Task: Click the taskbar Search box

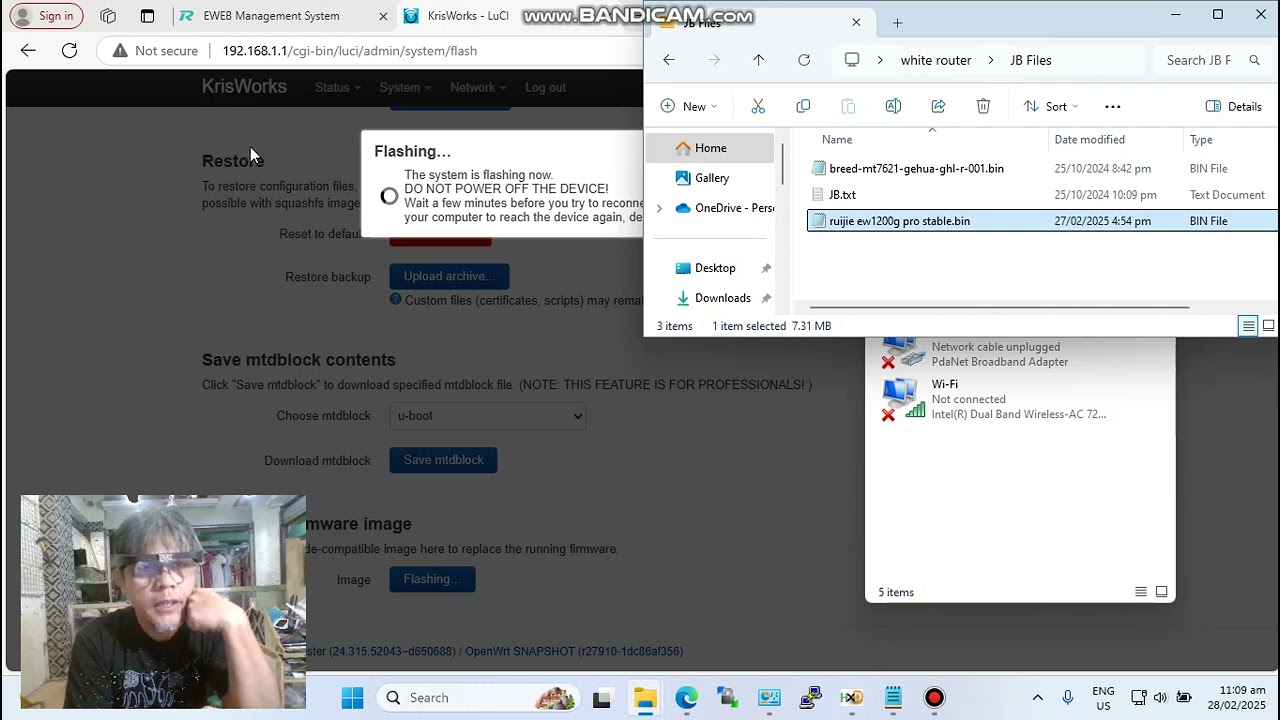Action: tap(479, 698)
